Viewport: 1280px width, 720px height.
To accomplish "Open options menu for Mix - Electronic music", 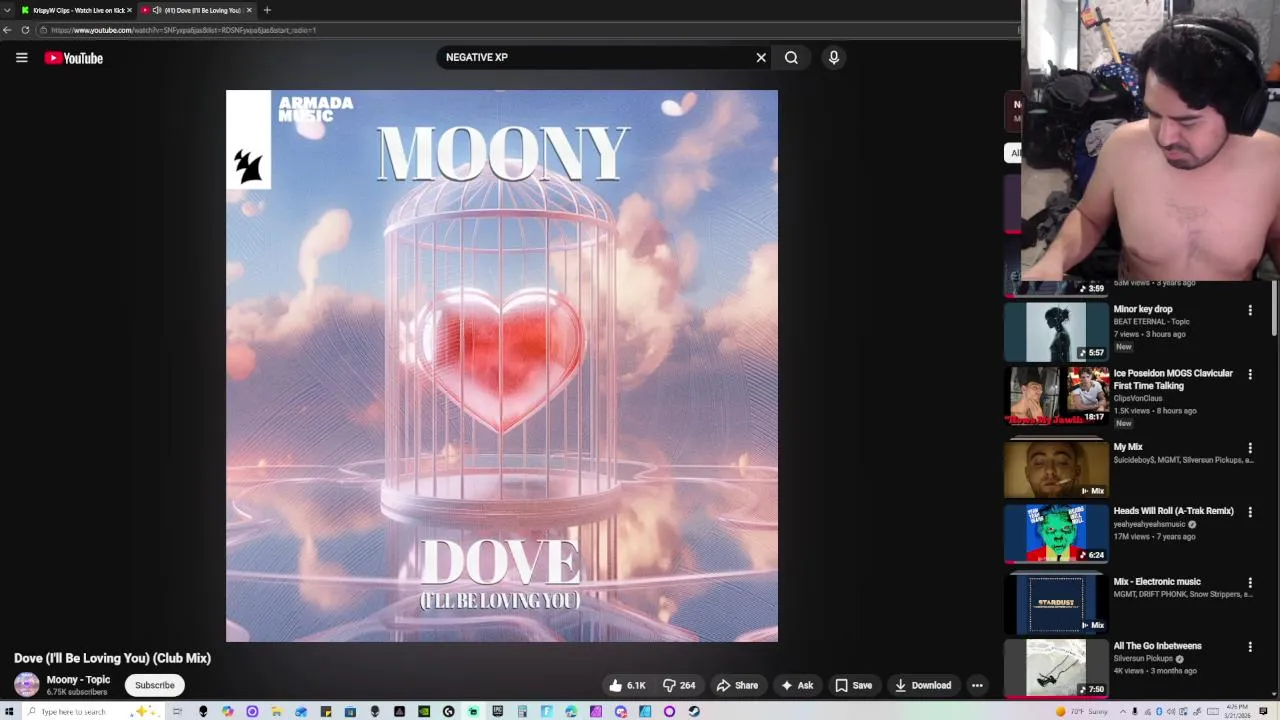I will point(1249,583).
